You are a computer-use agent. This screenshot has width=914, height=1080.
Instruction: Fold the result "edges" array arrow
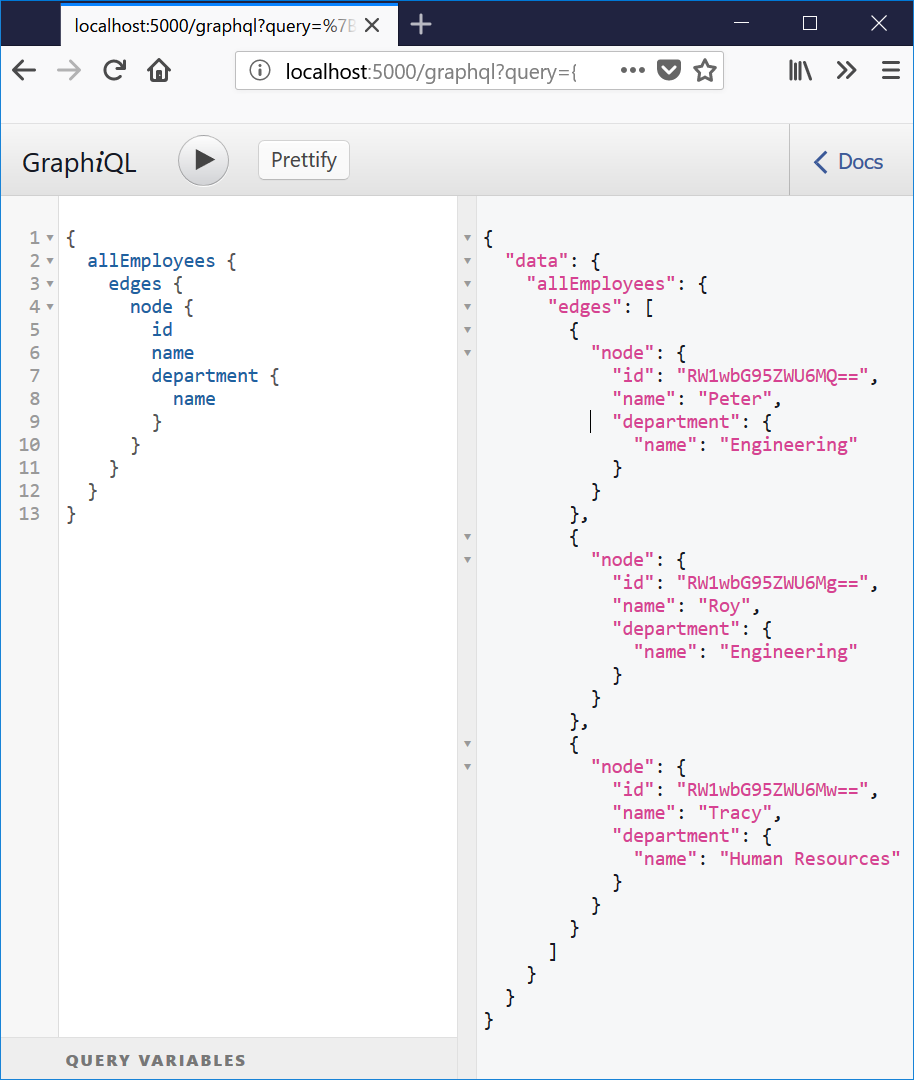pos(468,307)
